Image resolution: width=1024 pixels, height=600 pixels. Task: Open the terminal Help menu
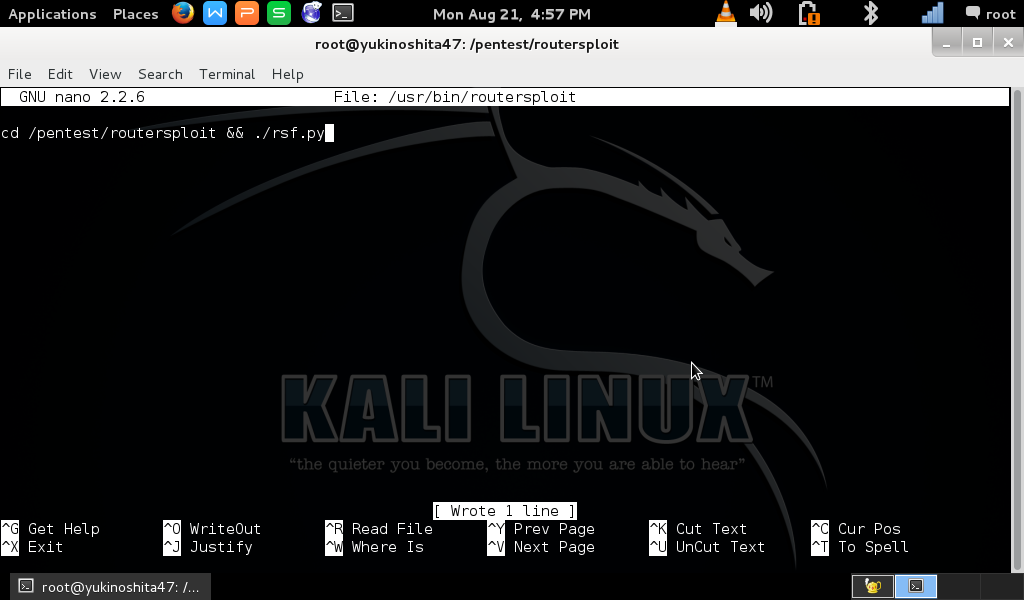[287, 74]
